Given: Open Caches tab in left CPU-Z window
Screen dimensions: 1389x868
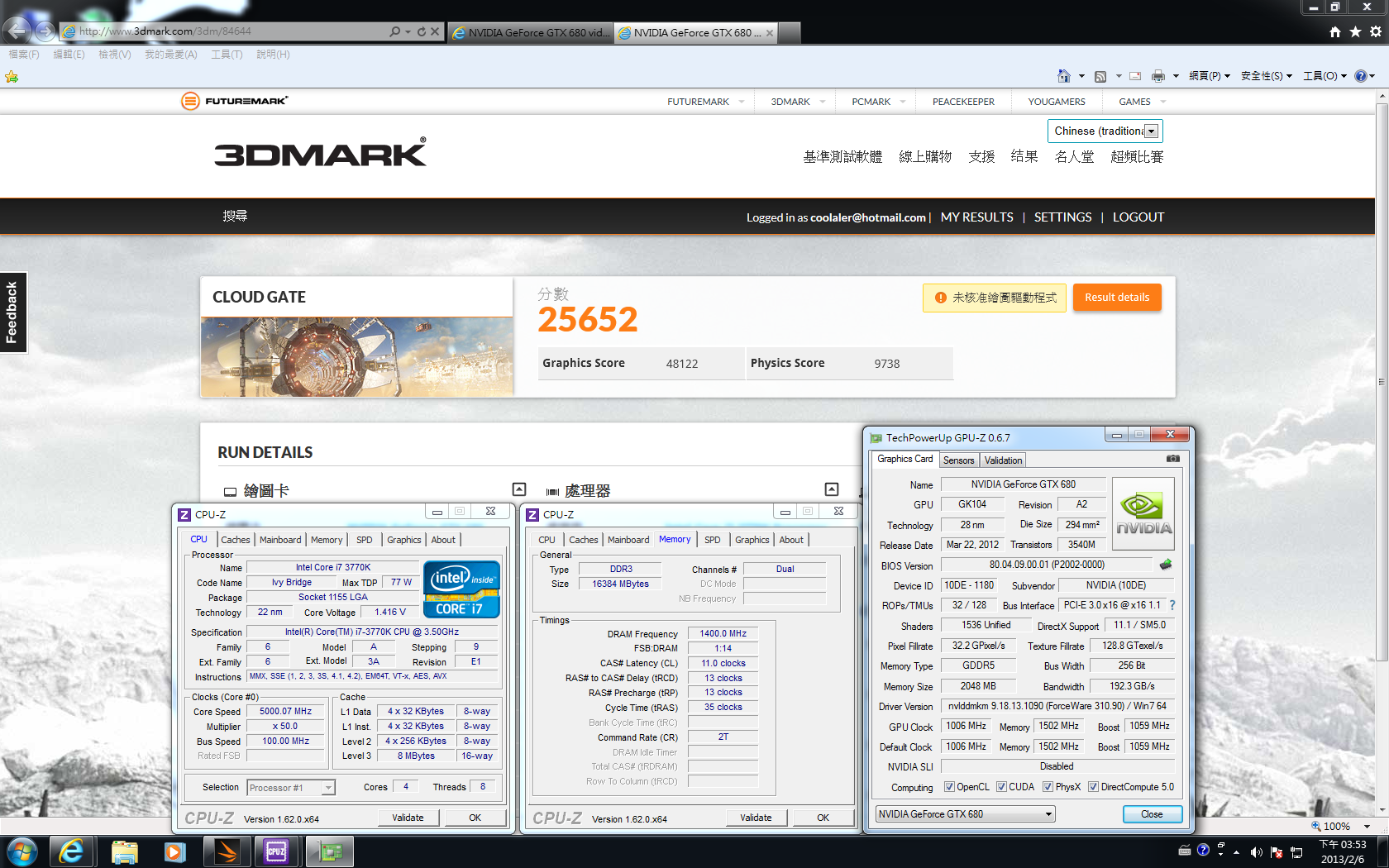Looking at the screenshot, I should pyautogui.click(x=235, y=540).
